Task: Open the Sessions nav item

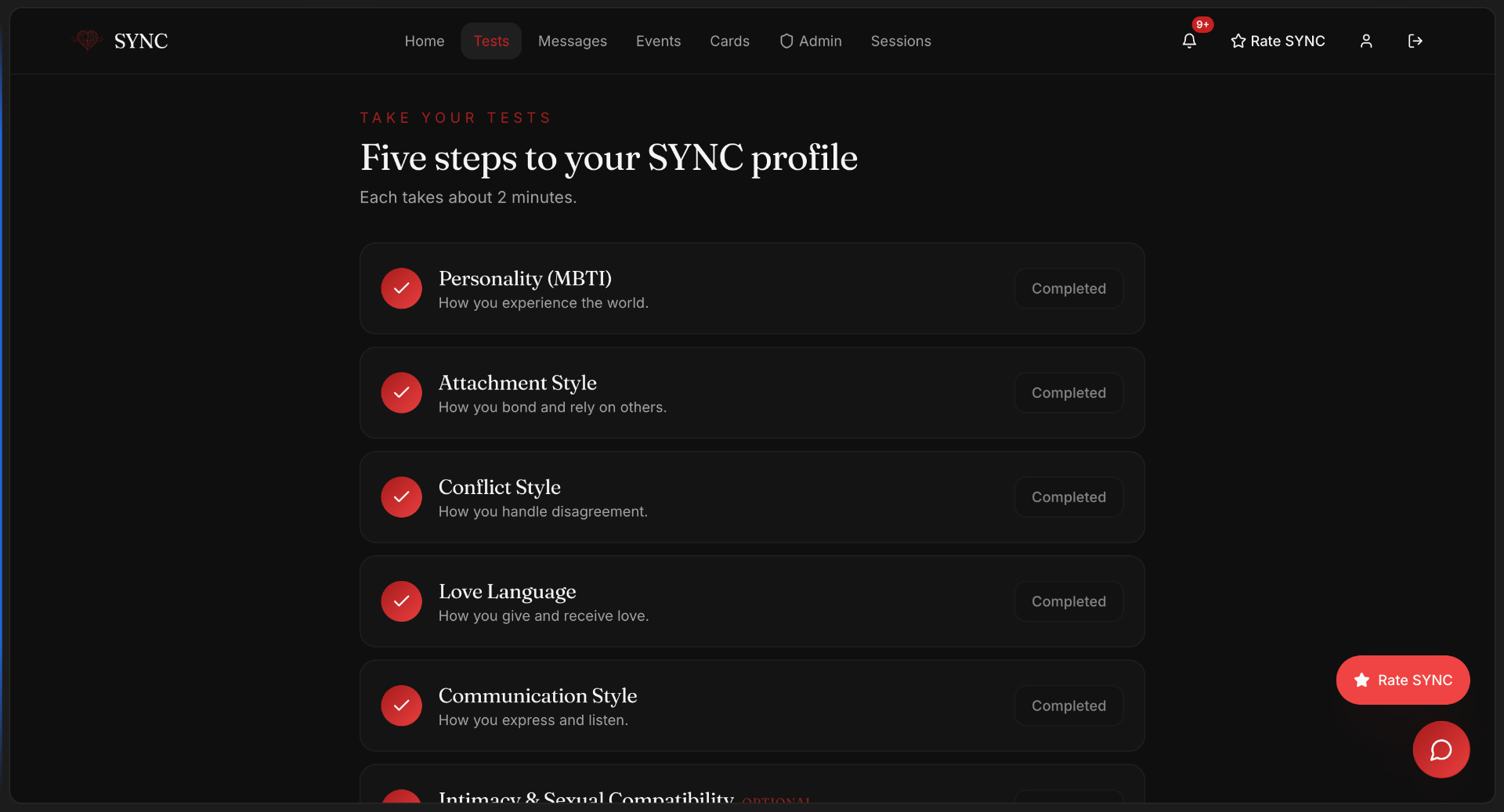Action: point(901,41)
